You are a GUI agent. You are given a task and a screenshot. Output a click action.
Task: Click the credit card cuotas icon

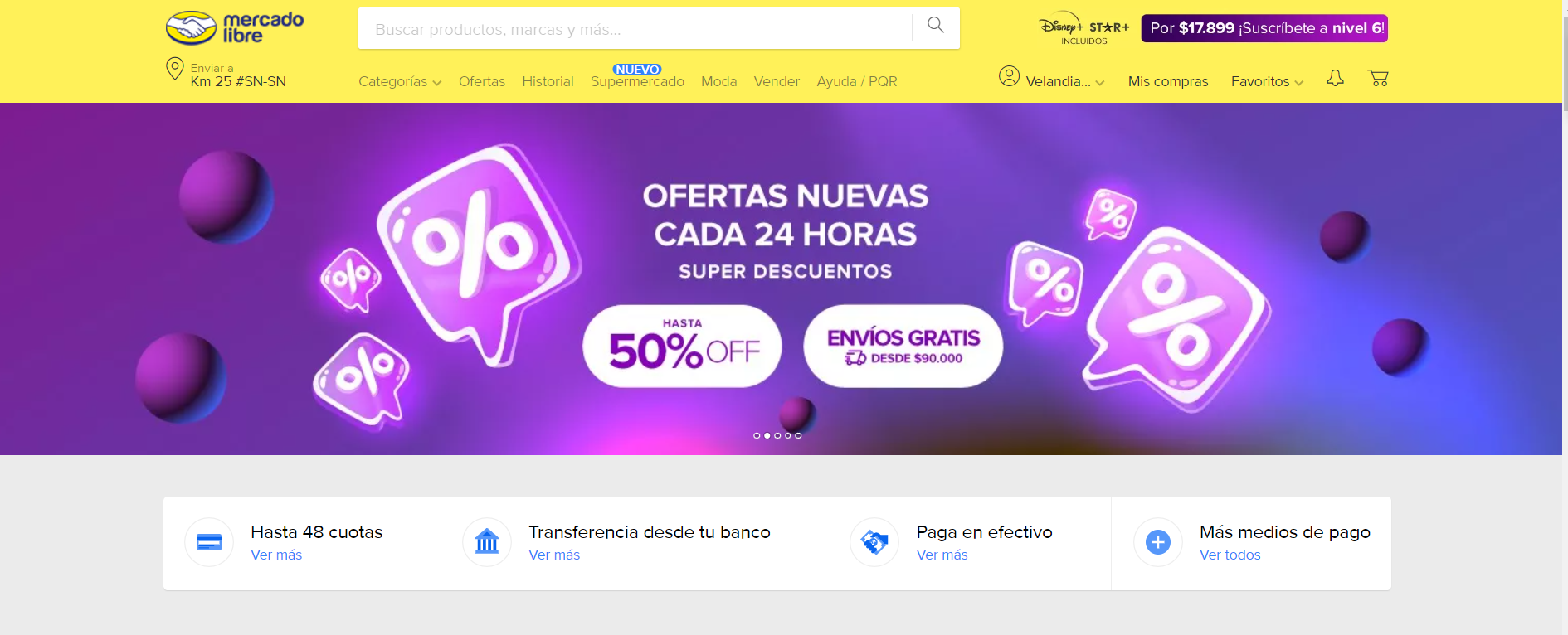tap(209, 542)
